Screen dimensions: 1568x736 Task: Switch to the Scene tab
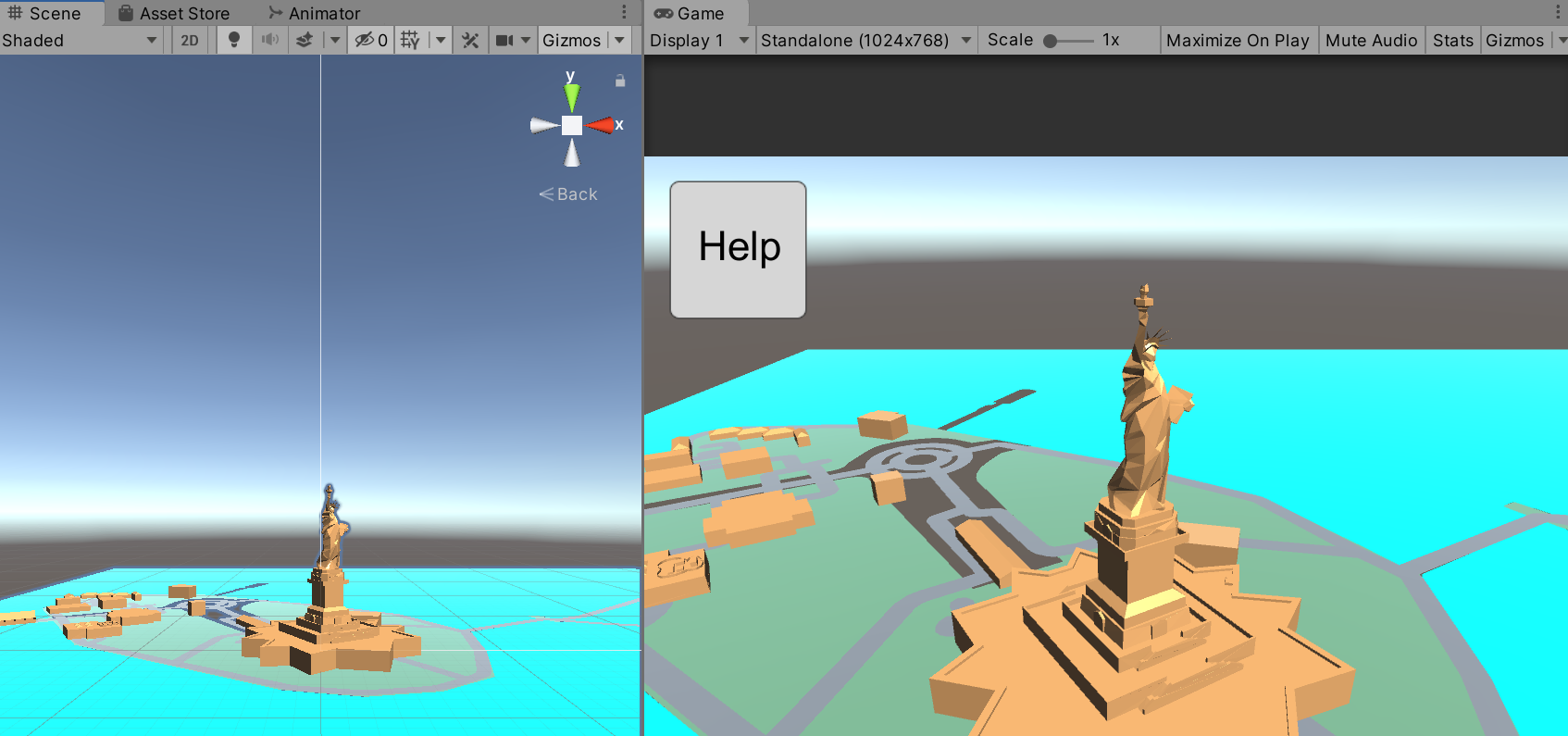coord(44,13)
